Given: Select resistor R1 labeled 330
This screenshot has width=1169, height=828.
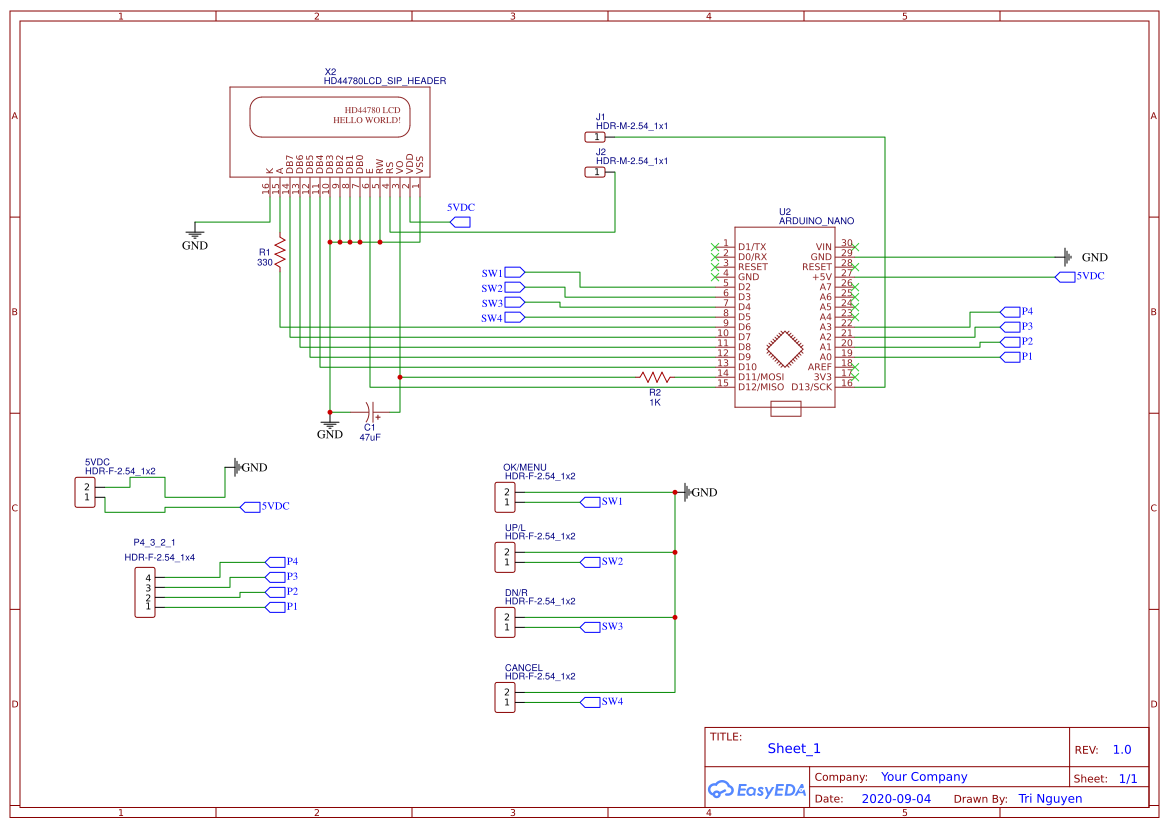Looking at the screenshot, I should click(x=280, y=250).
